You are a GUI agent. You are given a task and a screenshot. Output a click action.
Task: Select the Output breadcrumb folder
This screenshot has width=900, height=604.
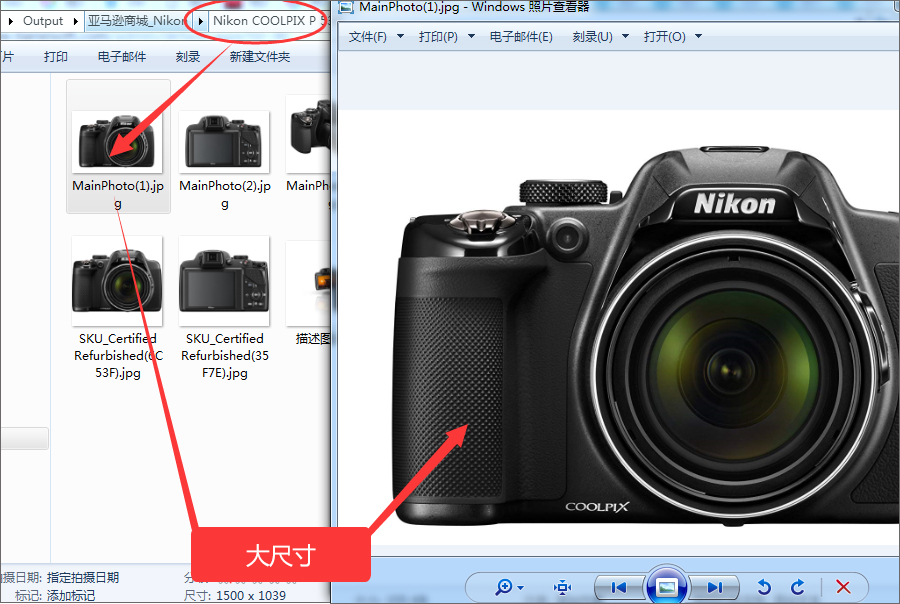coord(42,21)
